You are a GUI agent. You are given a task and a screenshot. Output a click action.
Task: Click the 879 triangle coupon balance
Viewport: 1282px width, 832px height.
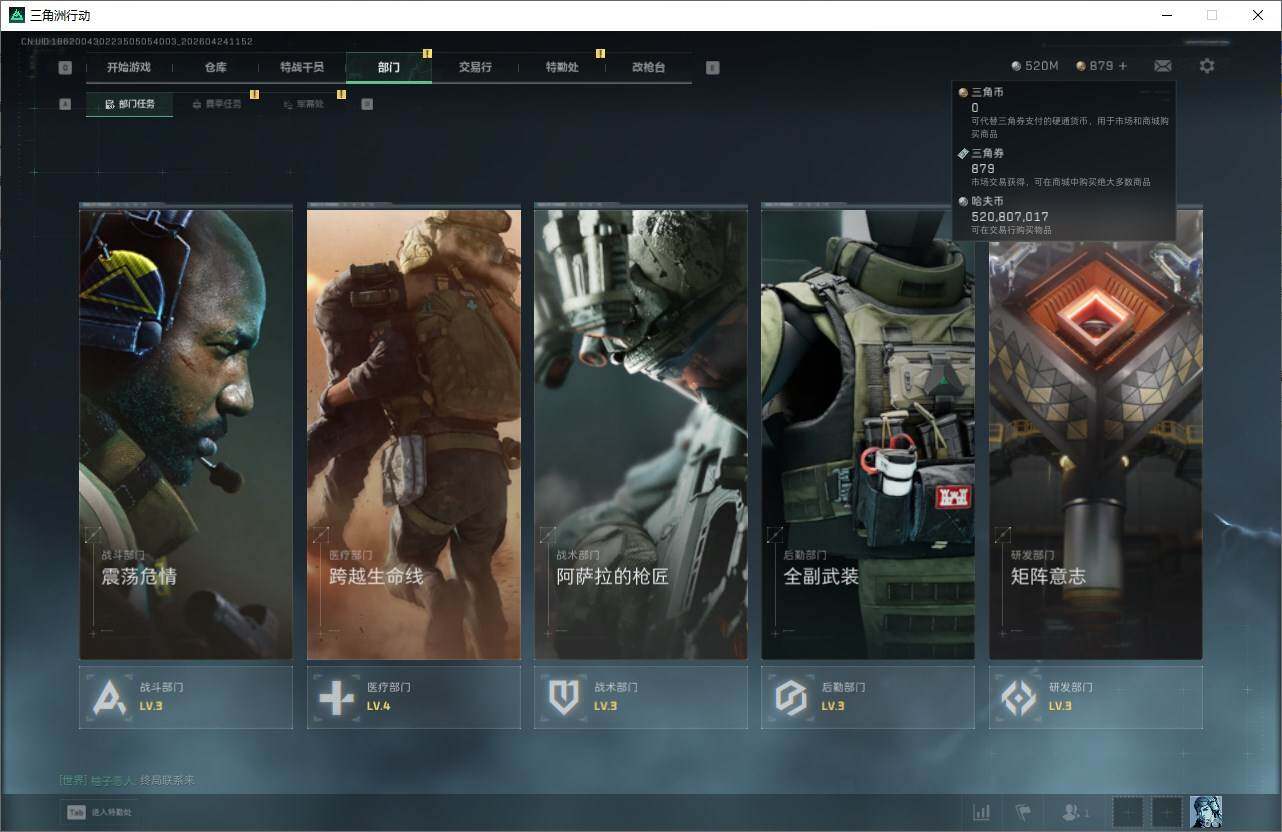tap(1095, 66)
